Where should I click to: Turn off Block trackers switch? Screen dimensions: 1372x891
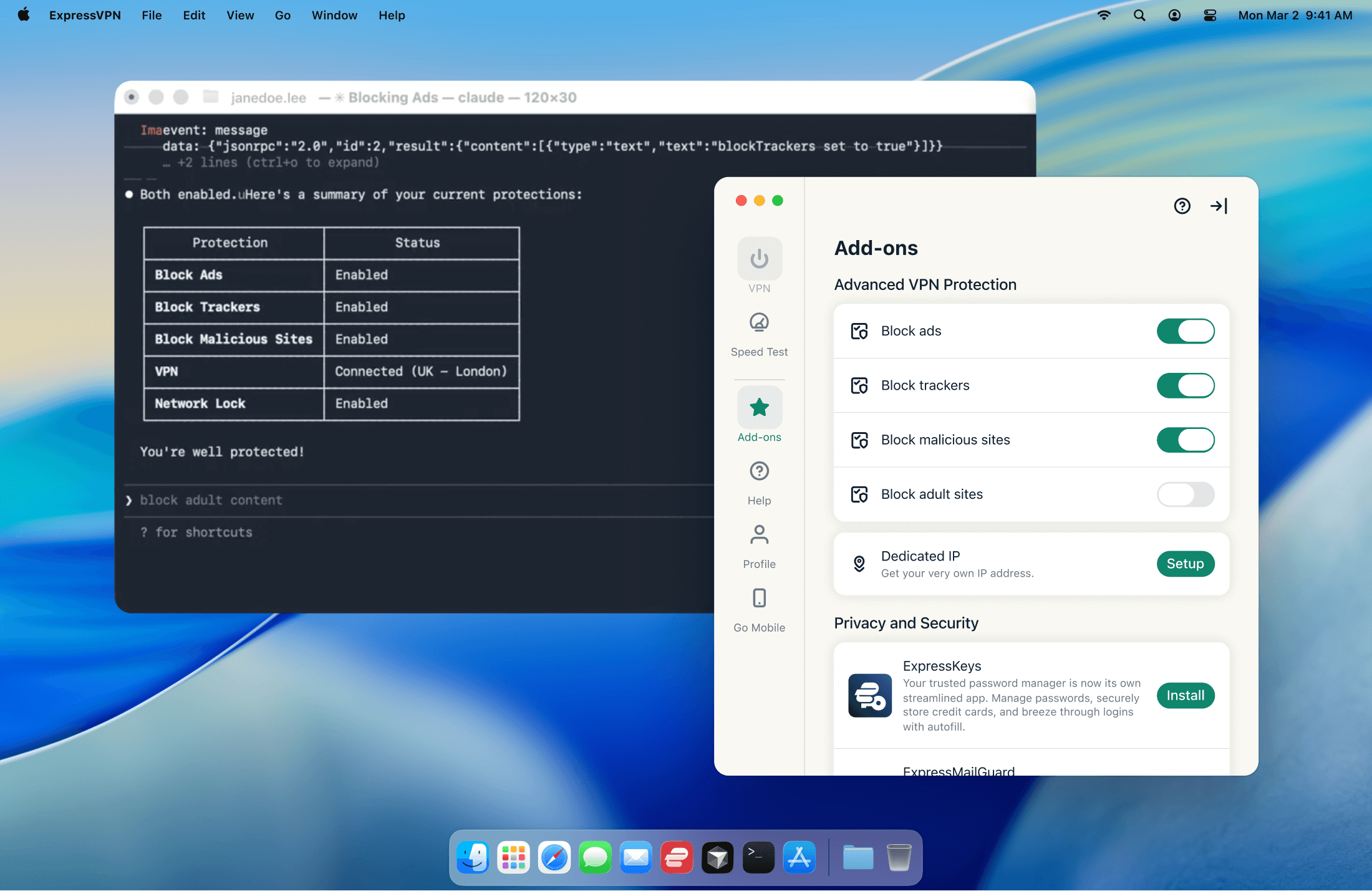[x=1185, y=385]
